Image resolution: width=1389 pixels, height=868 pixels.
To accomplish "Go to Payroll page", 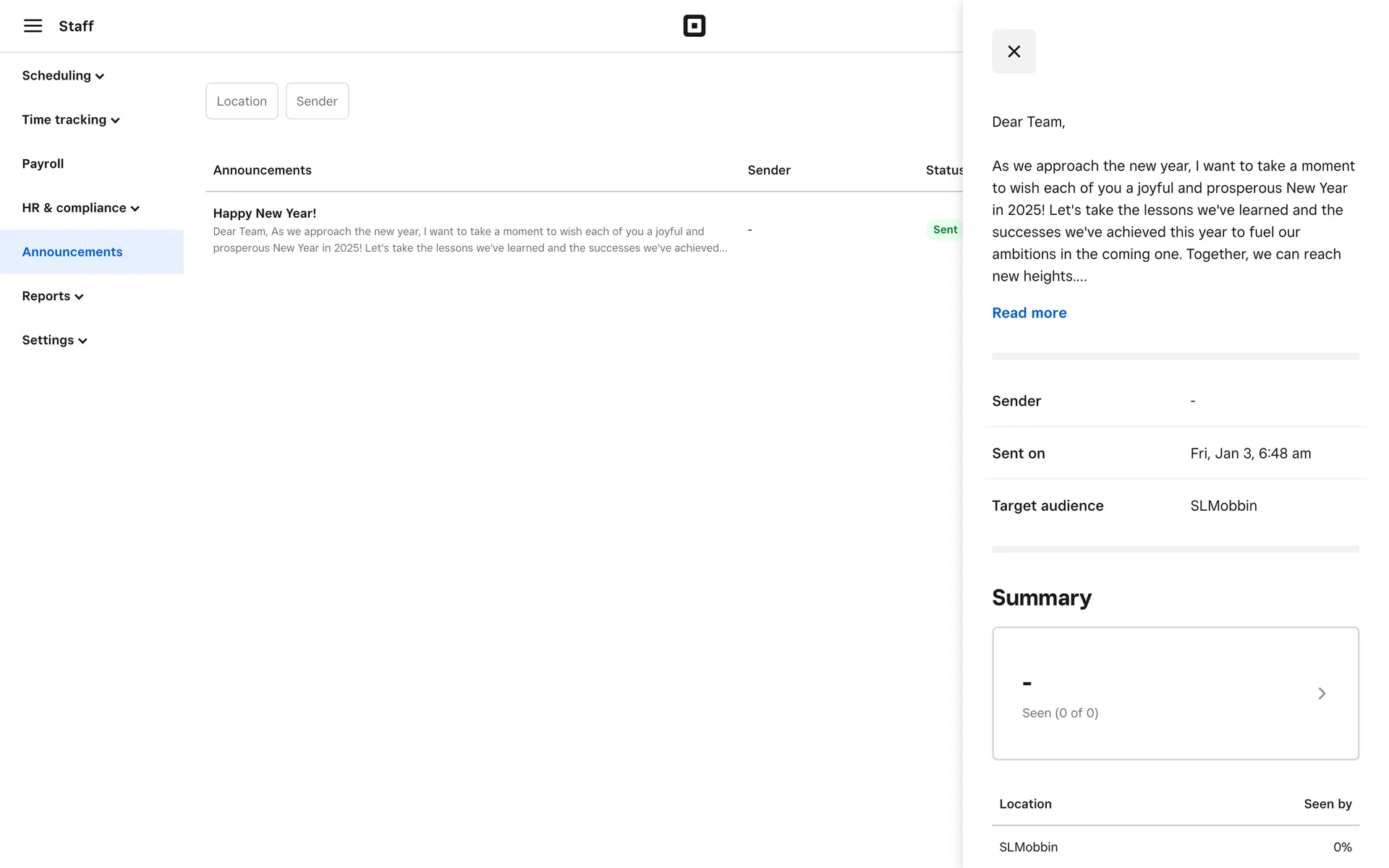I will [43, 164].
